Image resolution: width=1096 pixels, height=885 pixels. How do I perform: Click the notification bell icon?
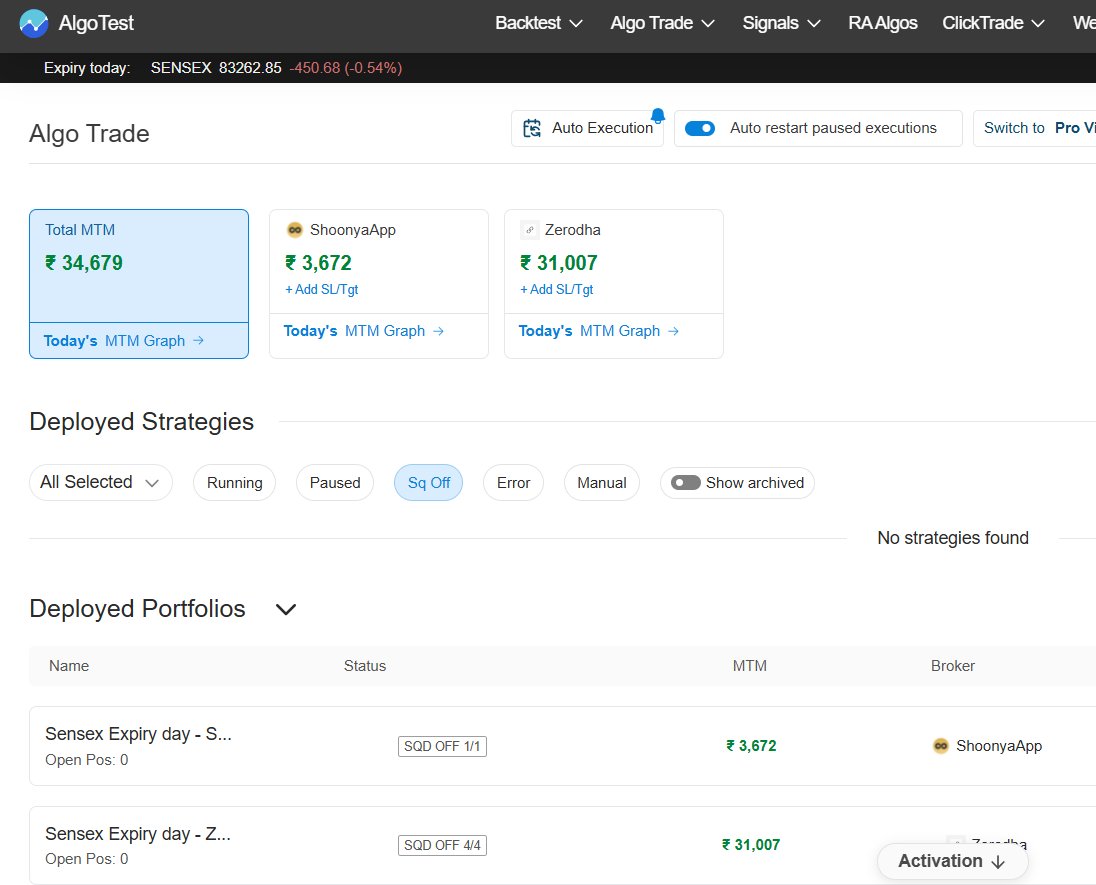[x=658, y=116]
